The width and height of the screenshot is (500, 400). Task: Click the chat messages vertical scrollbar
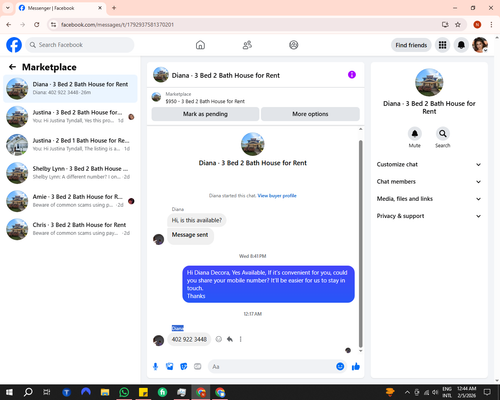click(x=360, y=244)
